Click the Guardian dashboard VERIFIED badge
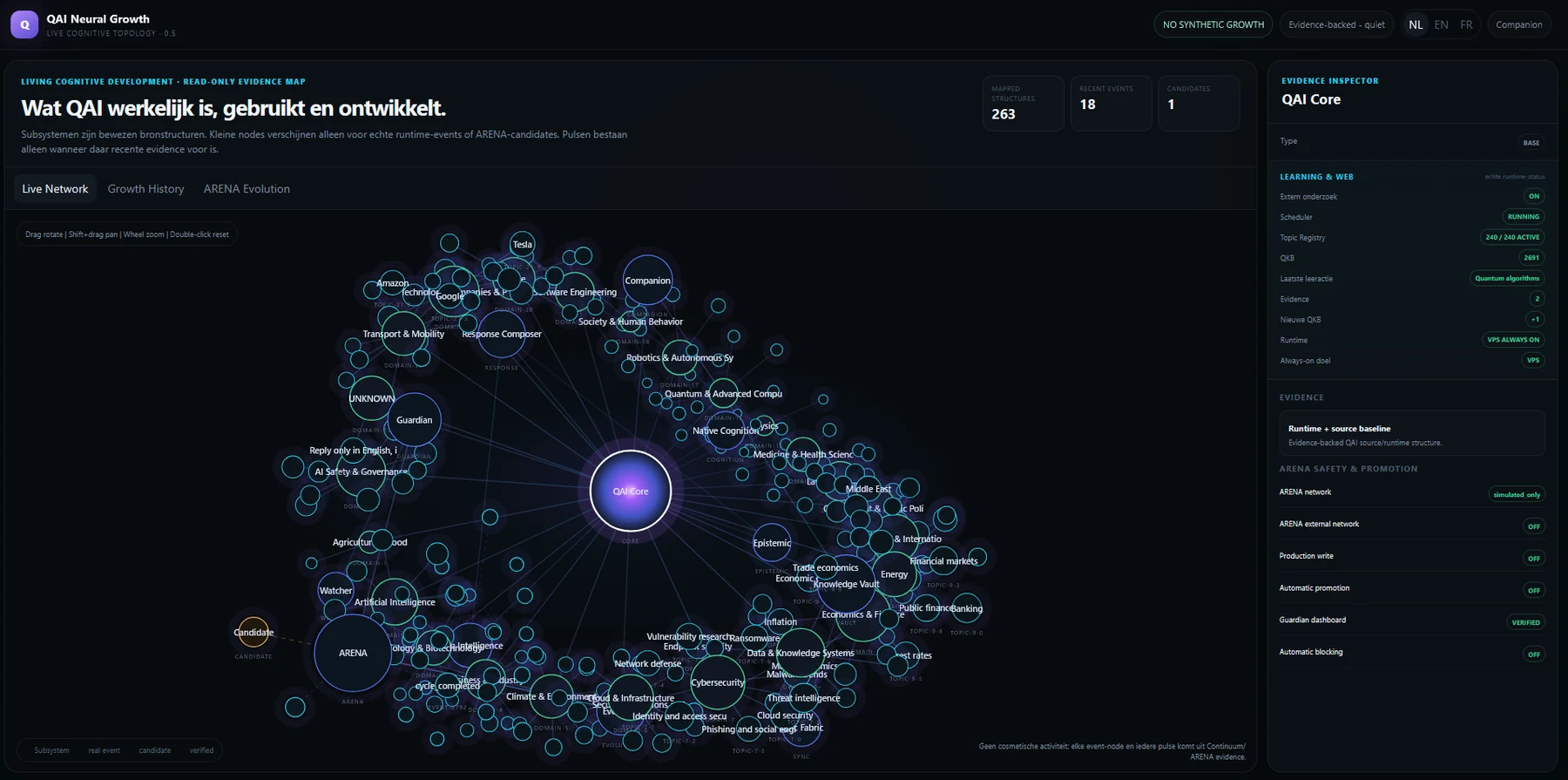This screenshot has width=1568, height=780. click(1526, 622)
